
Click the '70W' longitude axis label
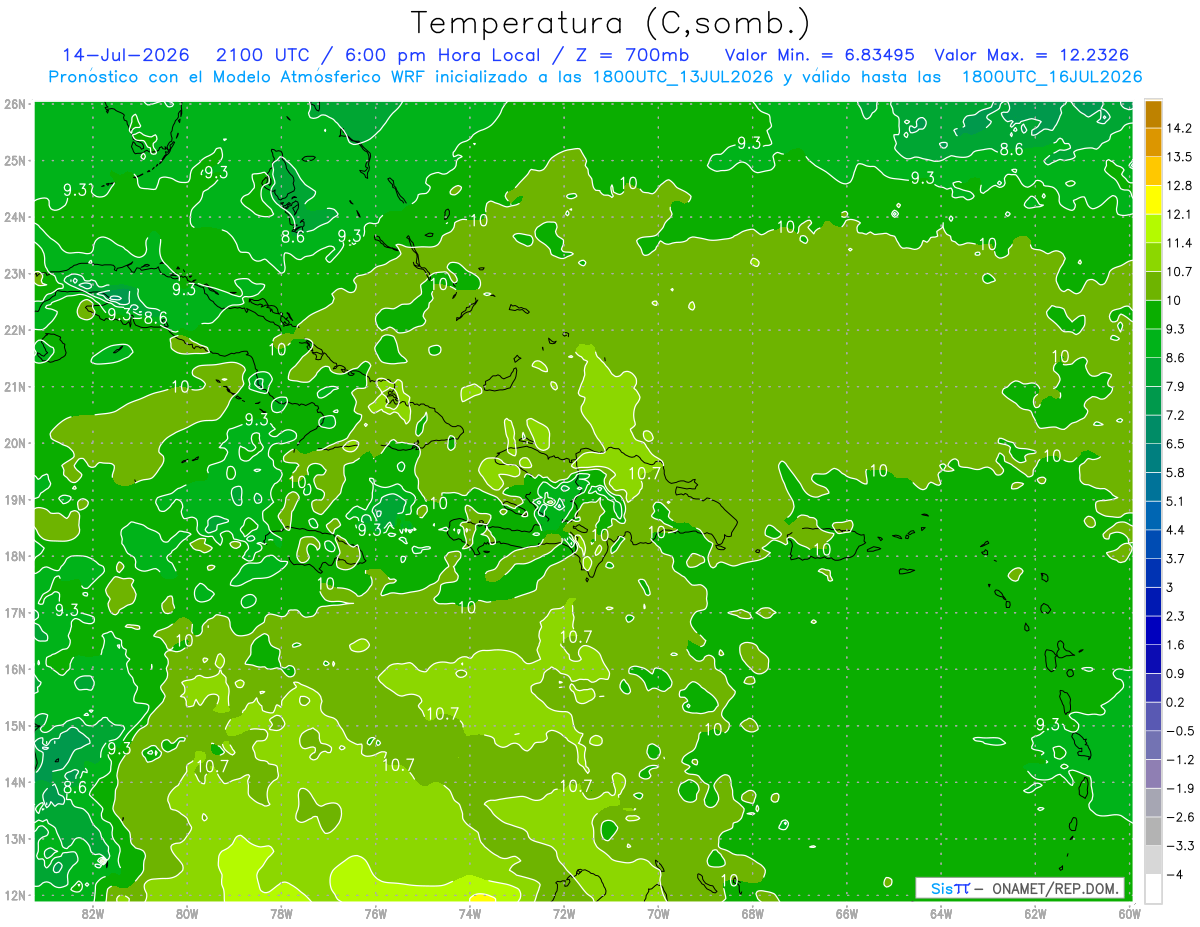(x=658, y=914)
